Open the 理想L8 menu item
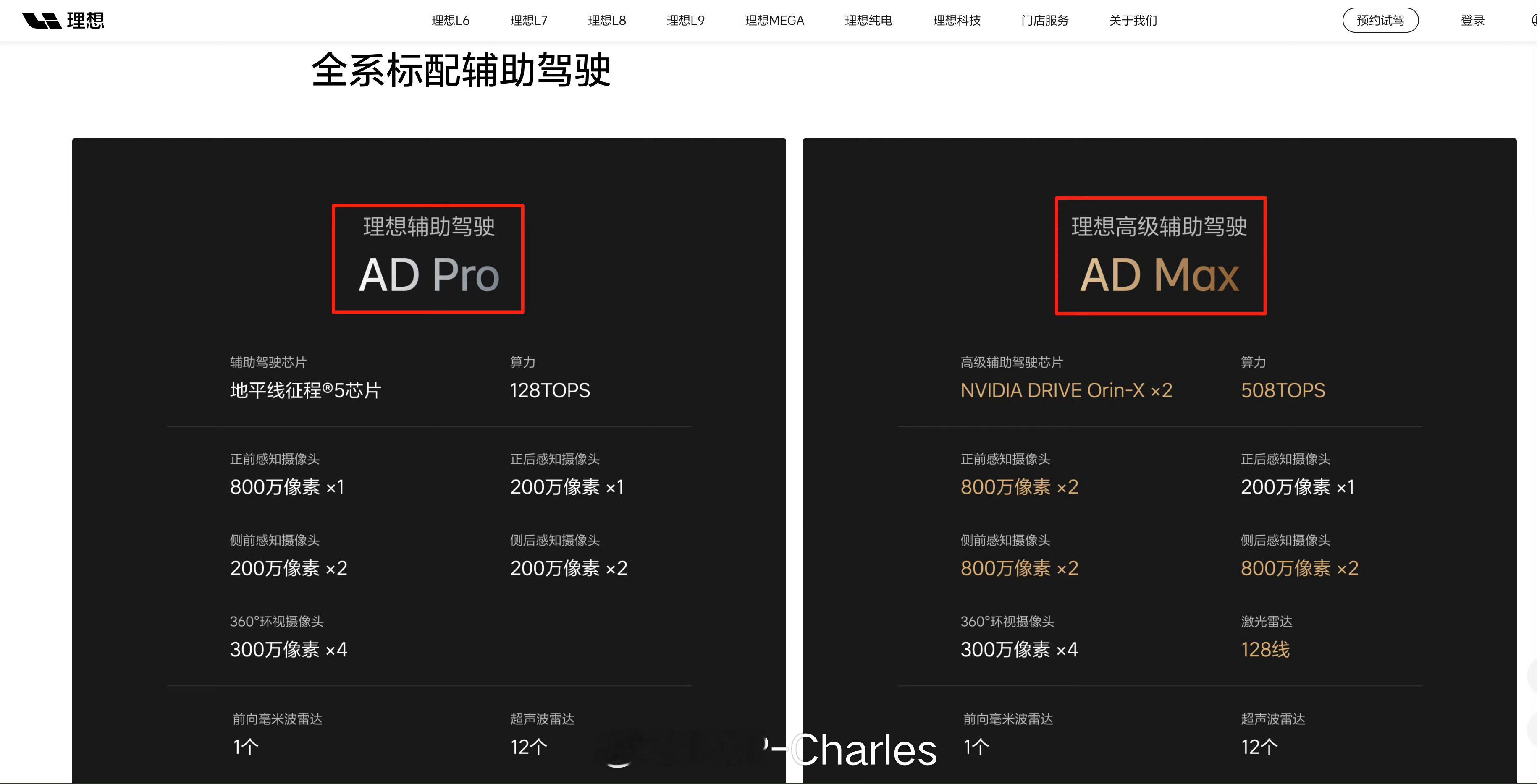Image resolution: width=1537 pixels, height=784 pixels. click(x=607, y=20)
